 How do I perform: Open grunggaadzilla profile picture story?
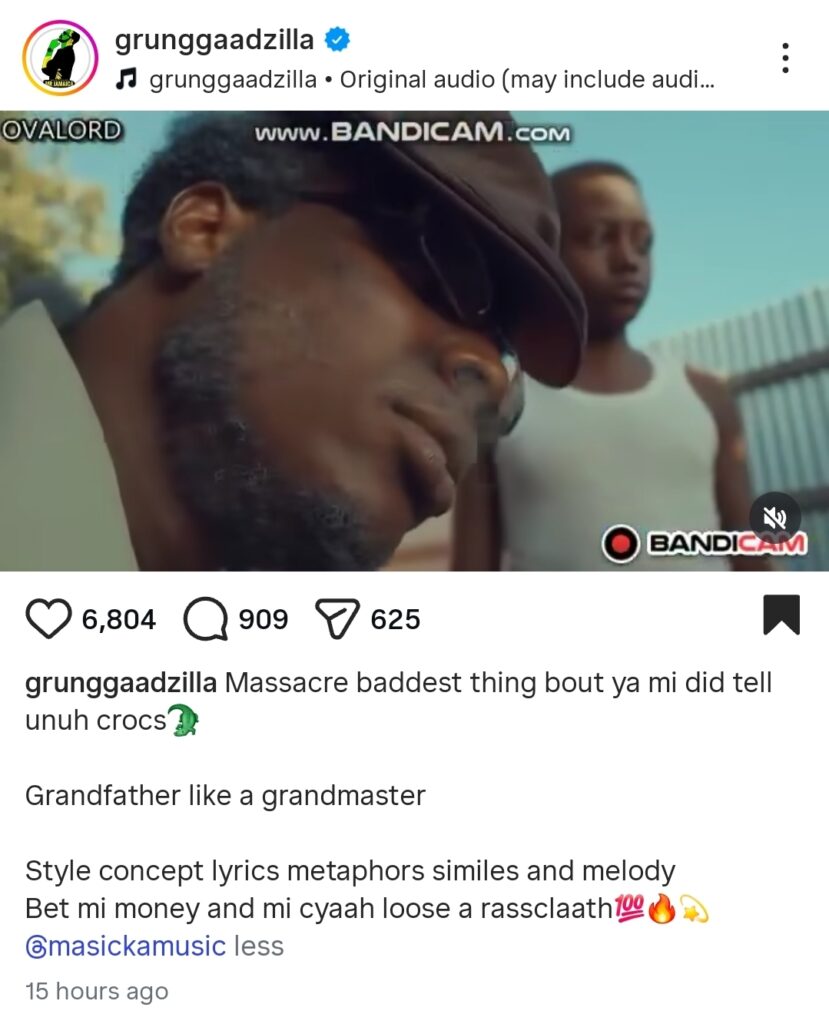point(60,58)
